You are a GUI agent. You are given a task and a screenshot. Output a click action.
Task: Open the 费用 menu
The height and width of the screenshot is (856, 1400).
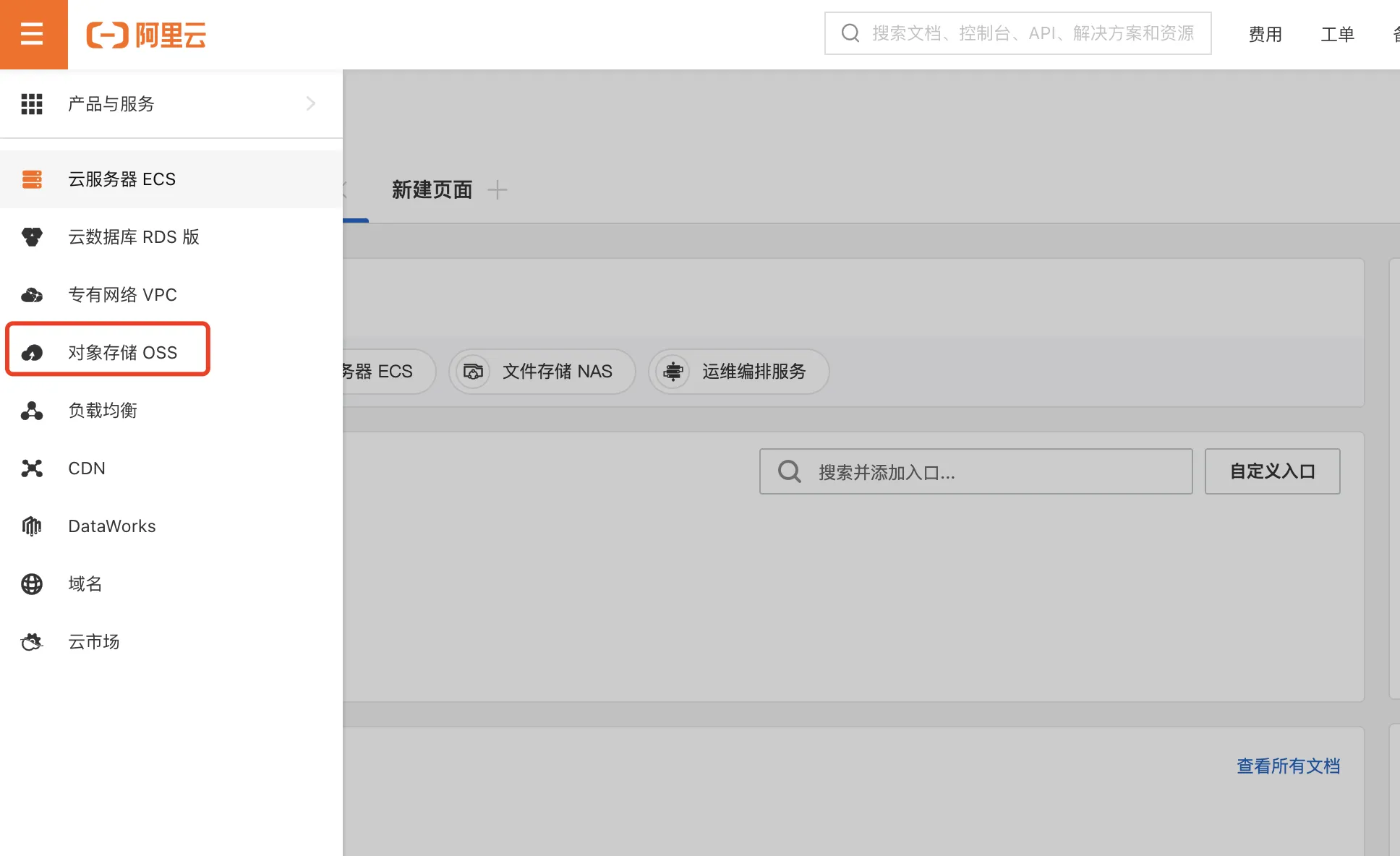coord(1265,34)
